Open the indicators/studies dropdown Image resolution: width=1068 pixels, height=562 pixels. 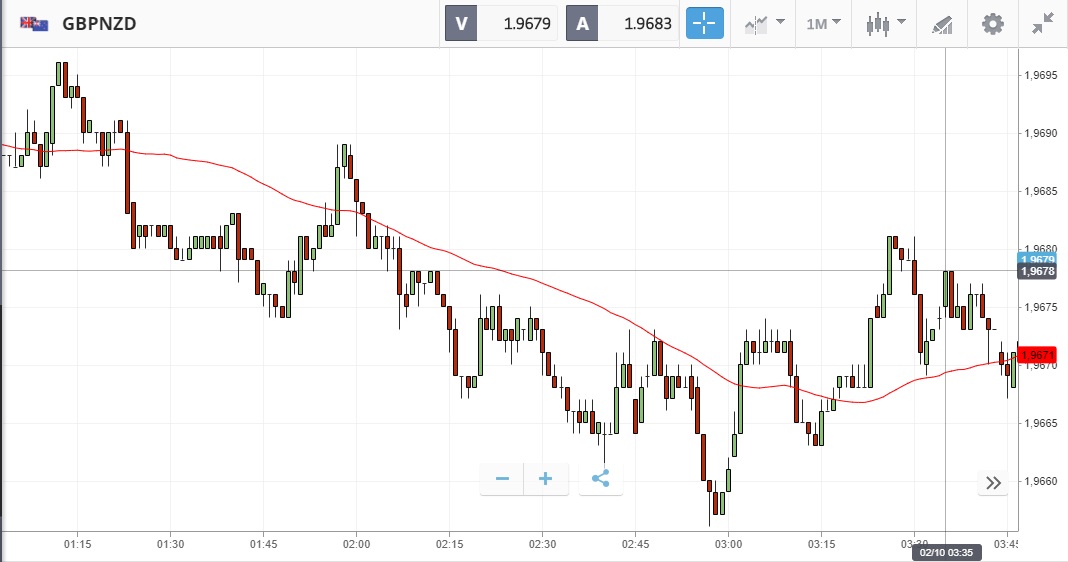click(763, 23)
